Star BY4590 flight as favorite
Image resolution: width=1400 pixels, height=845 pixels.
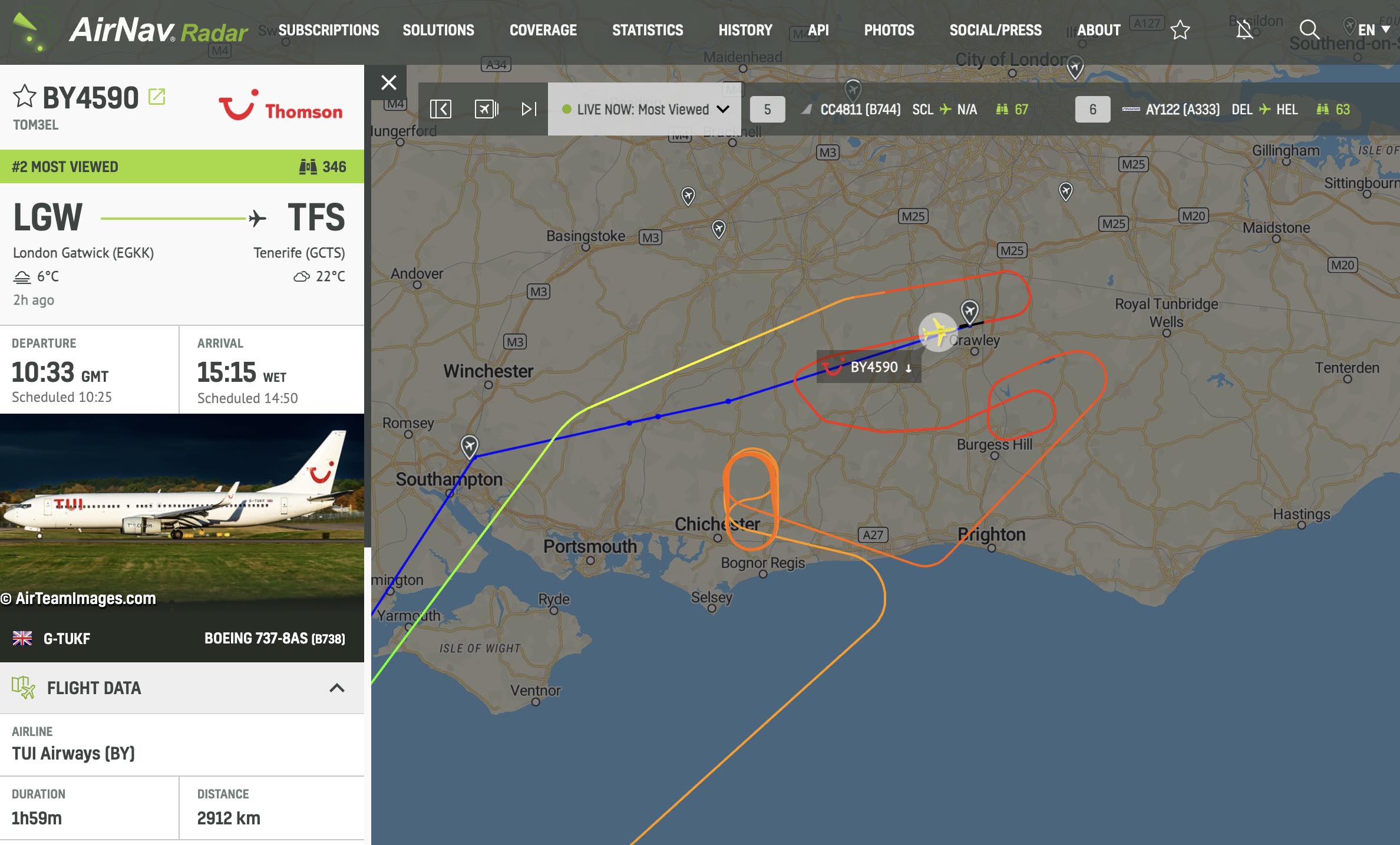coord(24,97)
